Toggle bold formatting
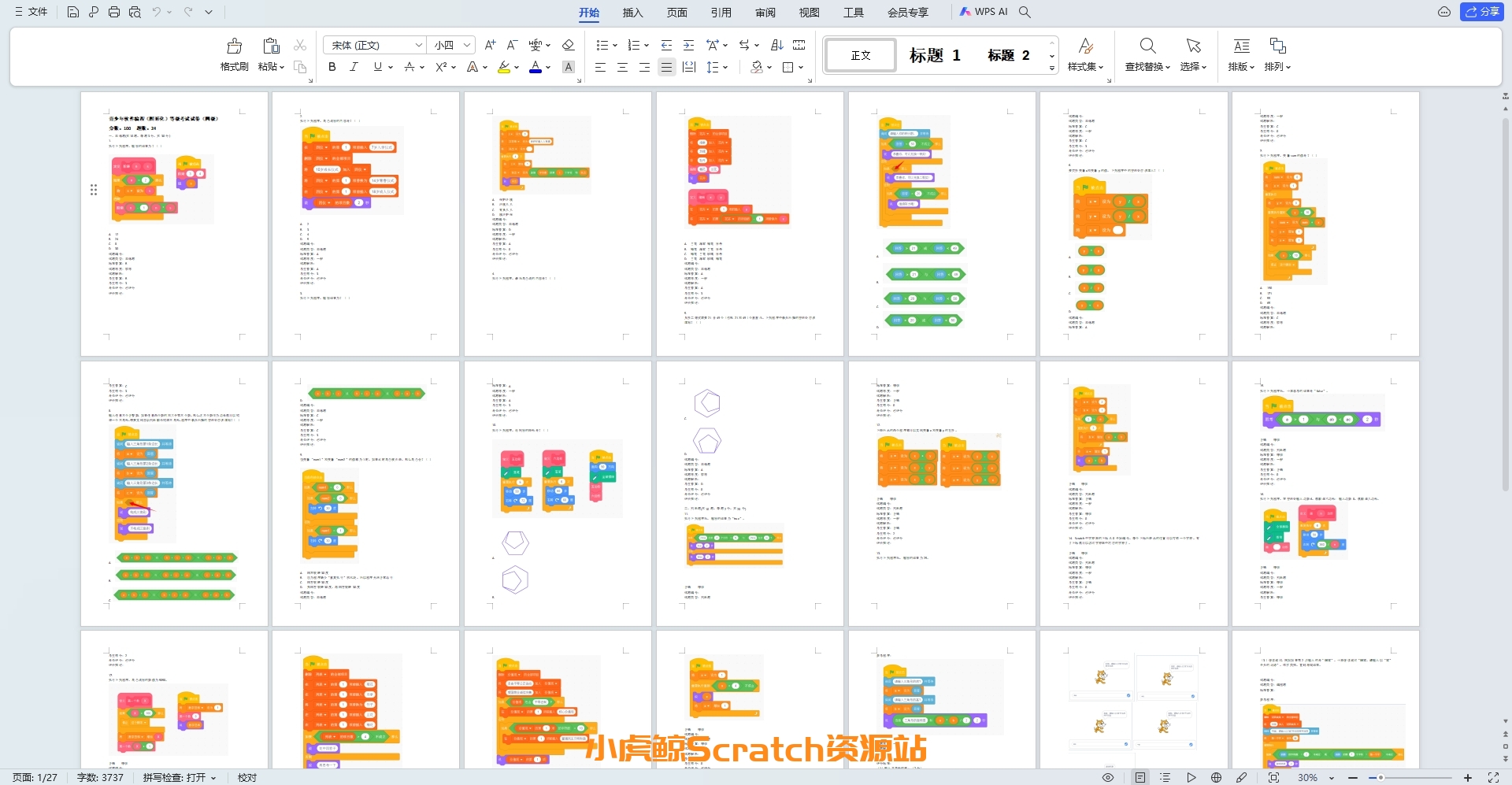The width and height of the screenshot is (1512, 785). click(x=332, y=67)
